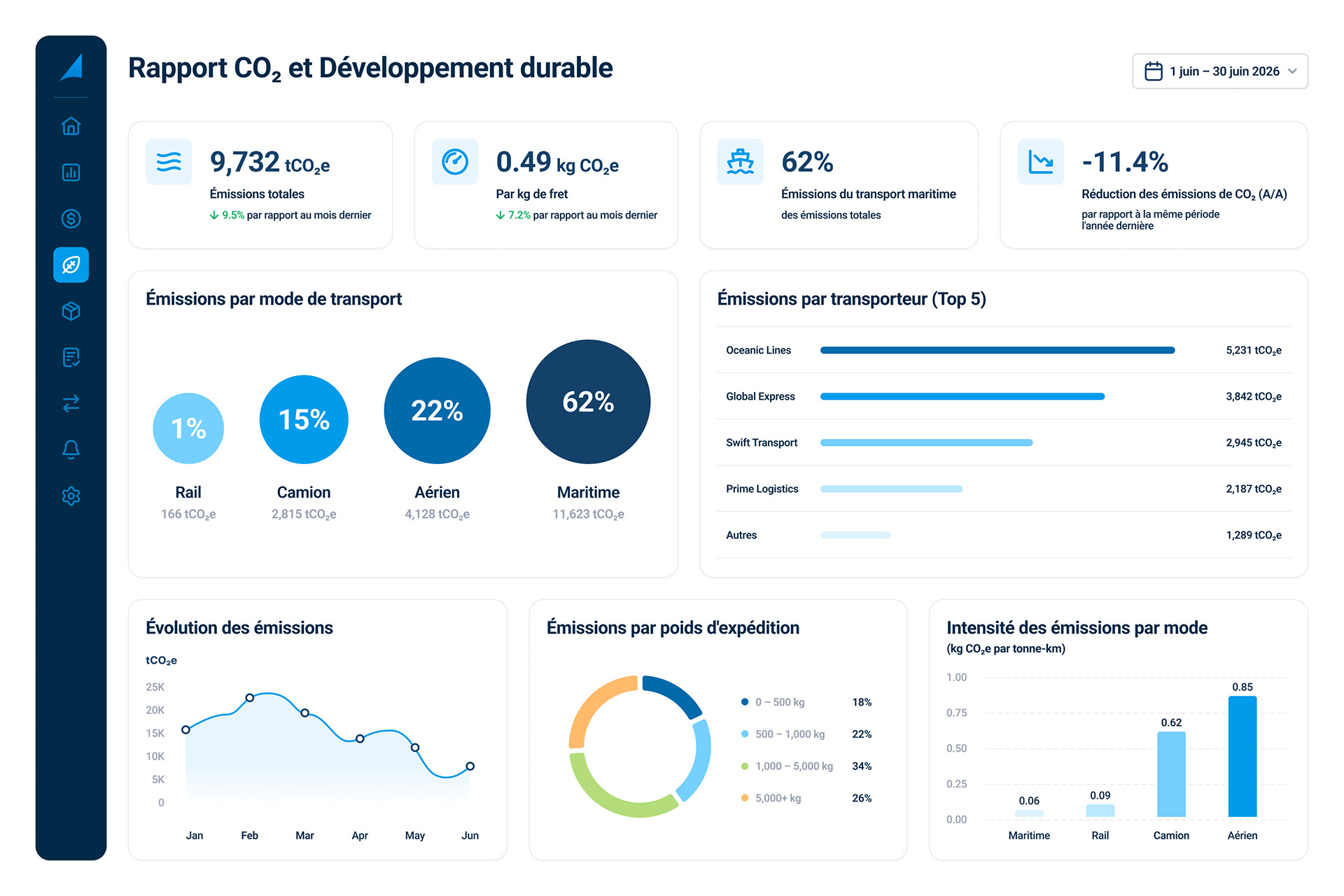Click the Global Express emissions bar
1344x896 pixels.
click(962, 396)
